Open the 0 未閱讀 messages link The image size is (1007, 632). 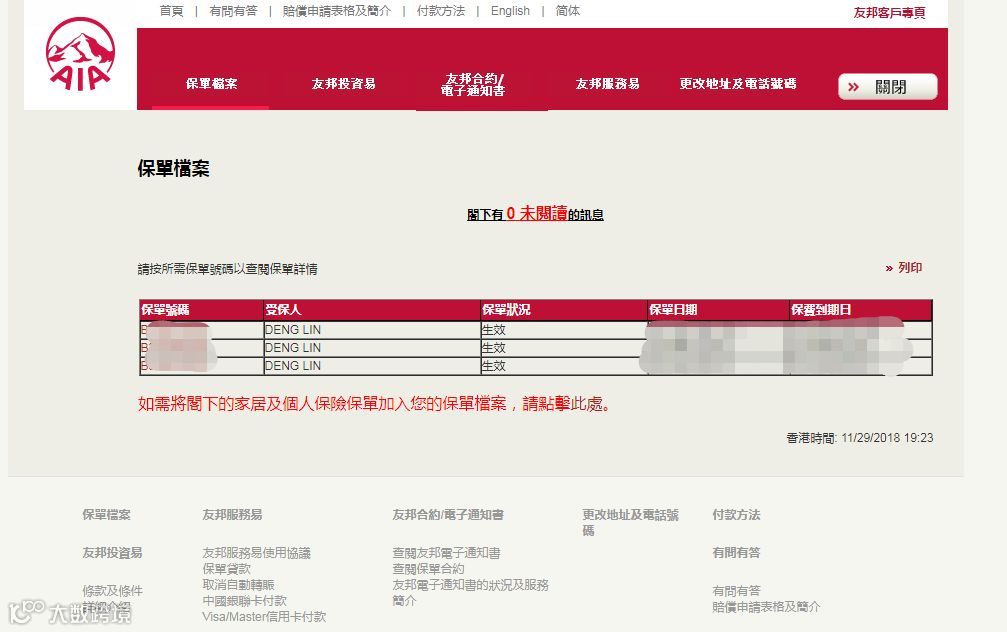[x=535, y=214]
